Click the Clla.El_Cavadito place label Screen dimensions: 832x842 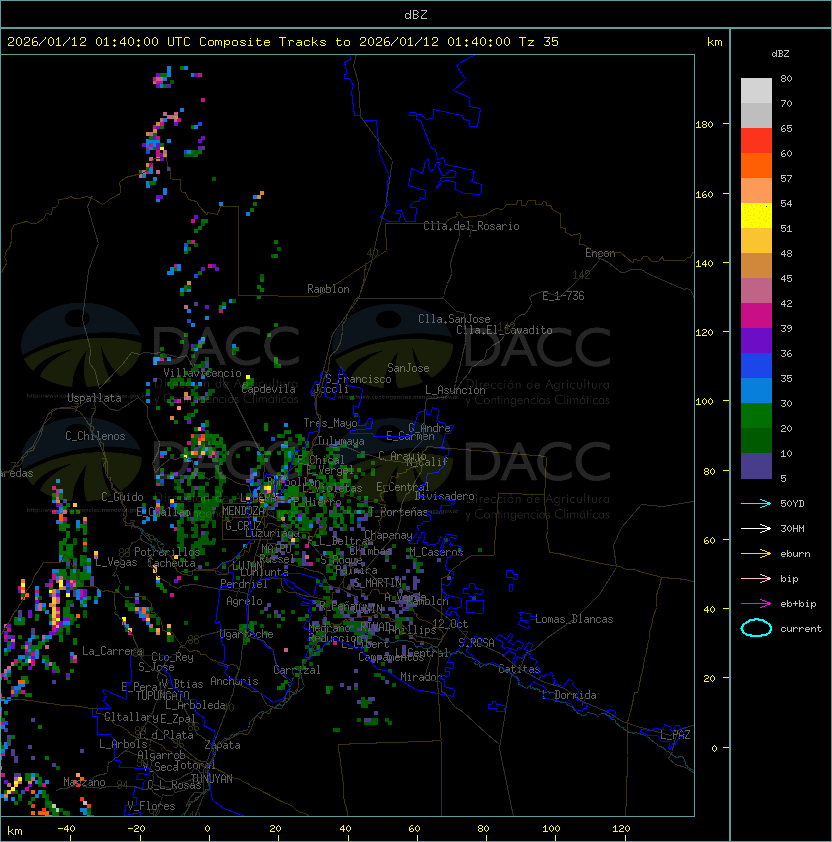click(504, 330)
